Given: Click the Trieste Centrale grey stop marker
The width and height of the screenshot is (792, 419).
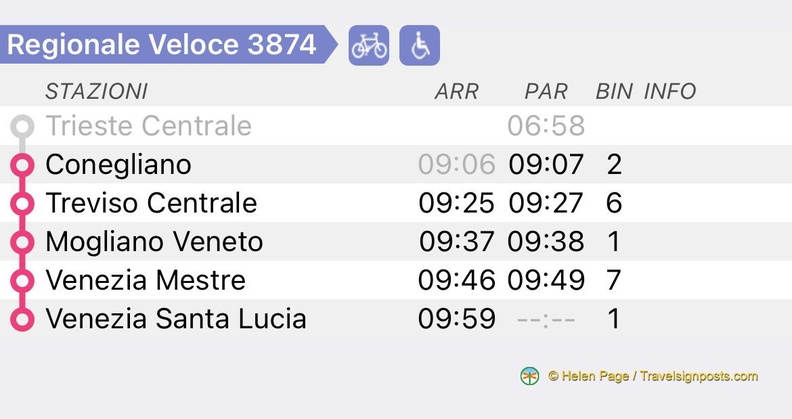Looking at the screenshot, I should (x=21, y=127).
